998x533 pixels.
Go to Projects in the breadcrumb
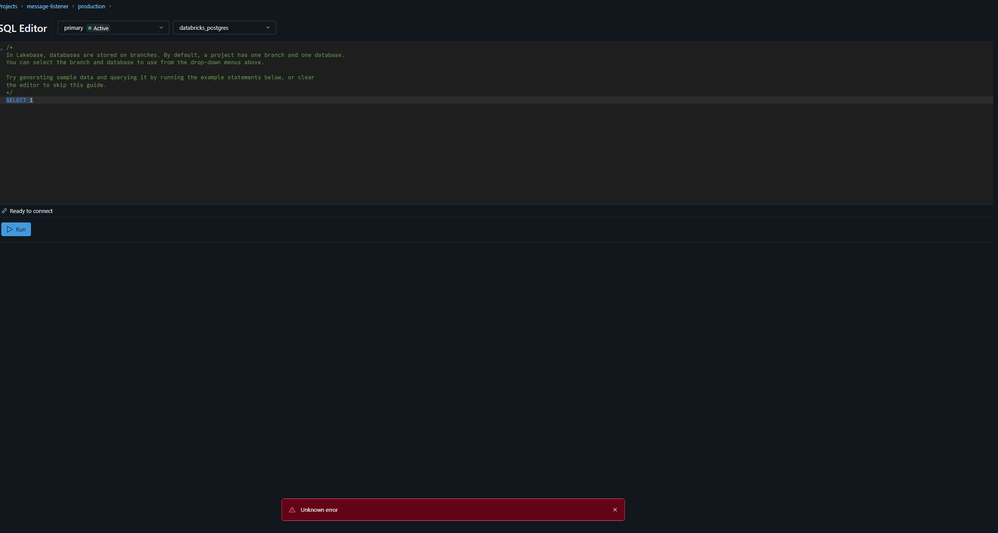click(x=8, y=6)
